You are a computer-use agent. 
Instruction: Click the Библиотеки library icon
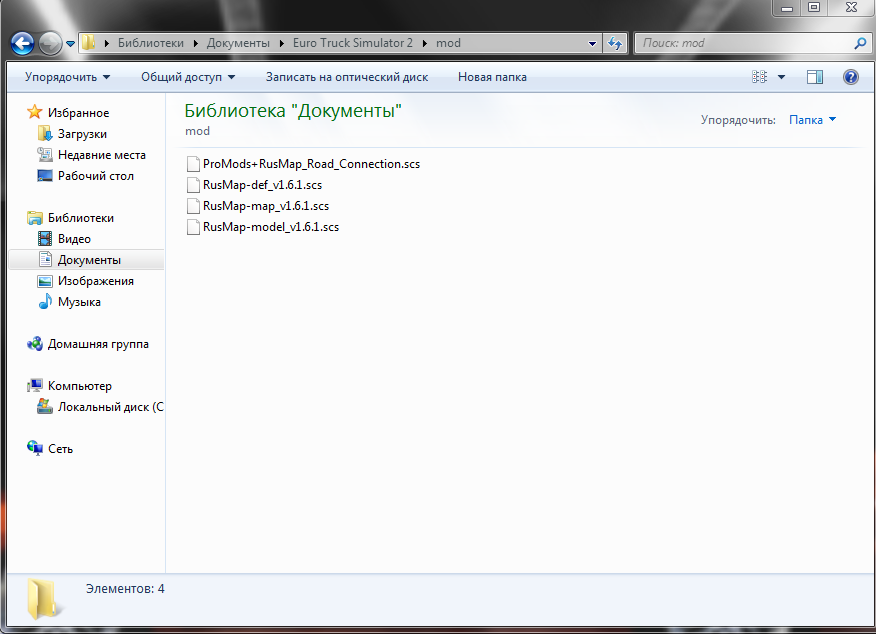(x=35, y=217)
